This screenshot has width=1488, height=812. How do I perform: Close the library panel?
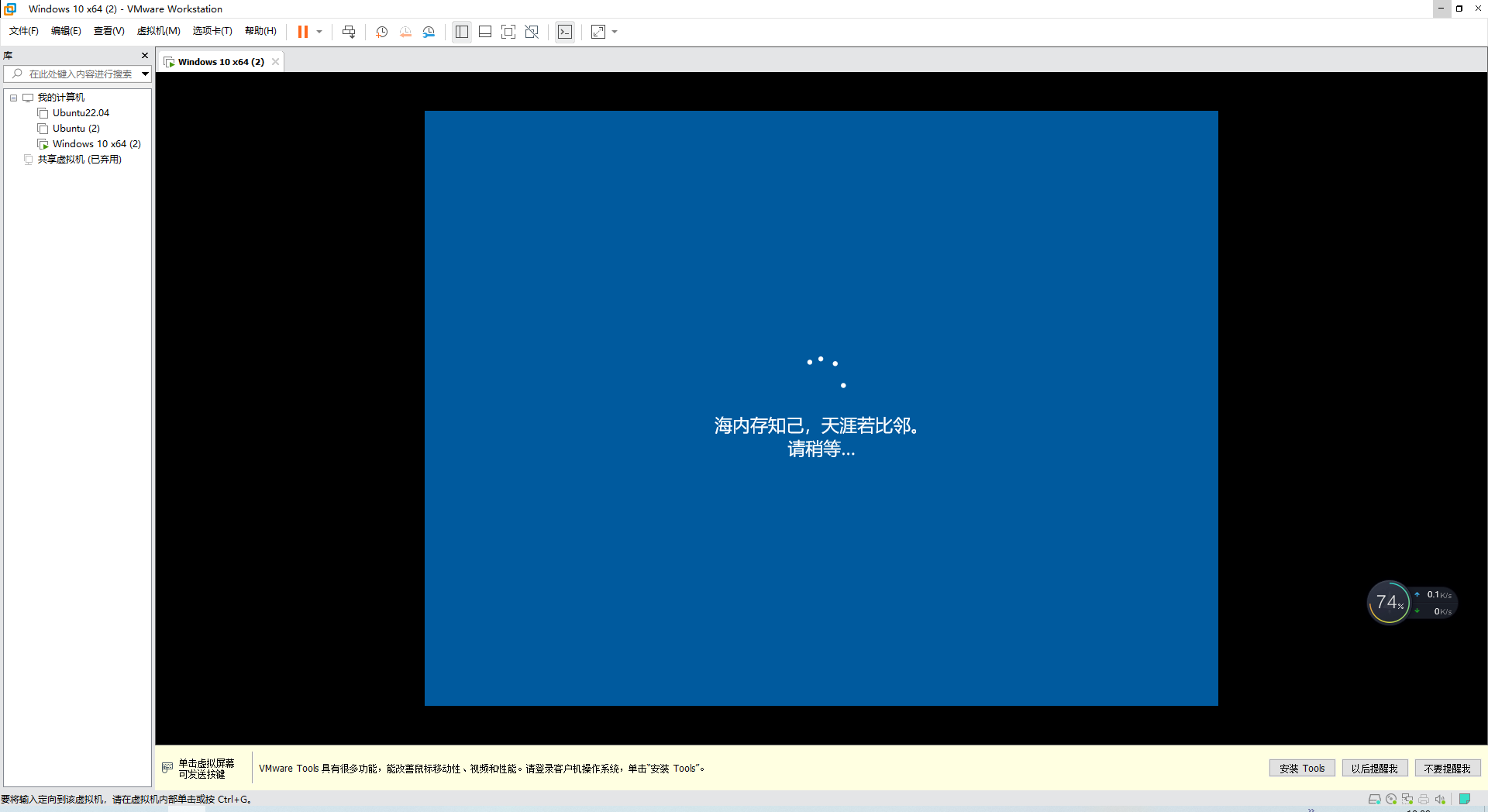pos(145,56)
